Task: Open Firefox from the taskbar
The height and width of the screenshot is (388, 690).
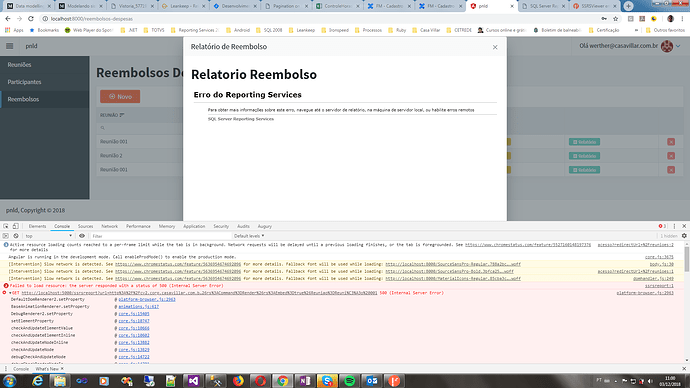Action: click(x=238, y=381)
